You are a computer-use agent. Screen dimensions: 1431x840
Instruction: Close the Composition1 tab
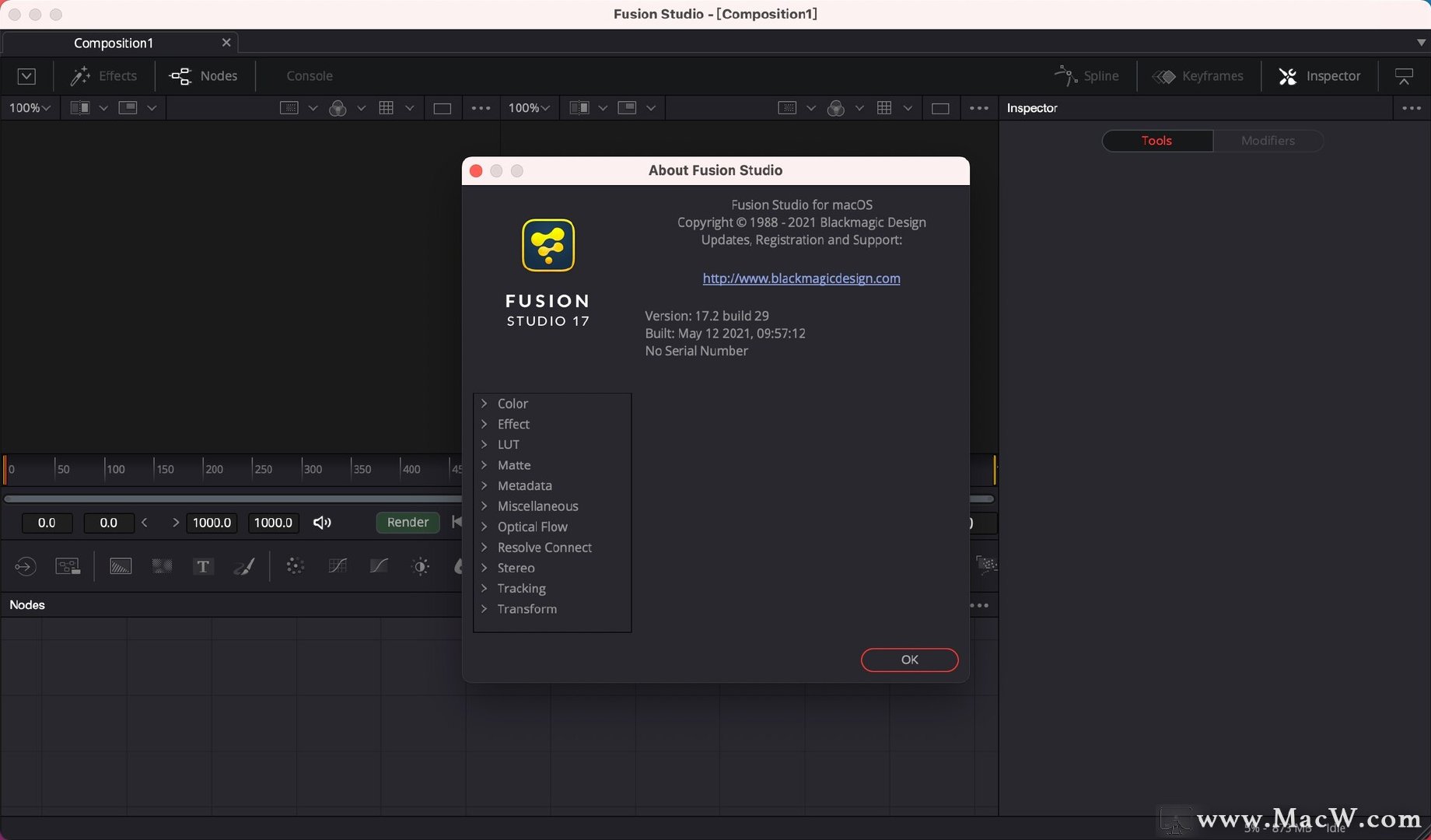[x=226, y=43]
